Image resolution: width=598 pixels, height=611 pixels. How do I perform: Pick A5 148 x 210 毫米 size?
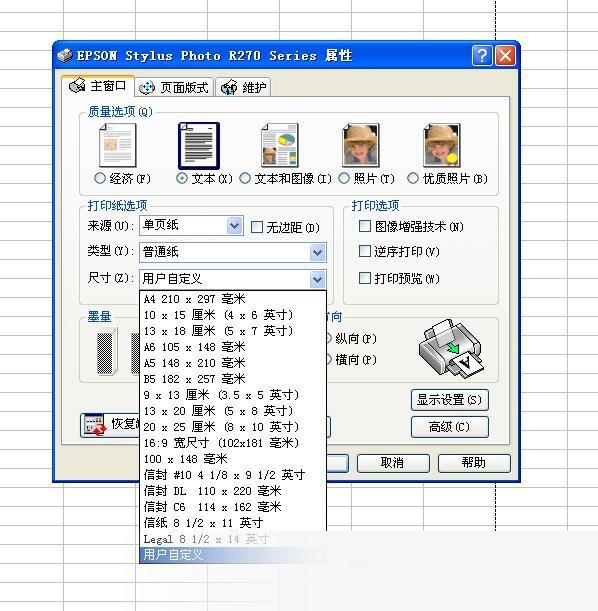click(233, 363)
